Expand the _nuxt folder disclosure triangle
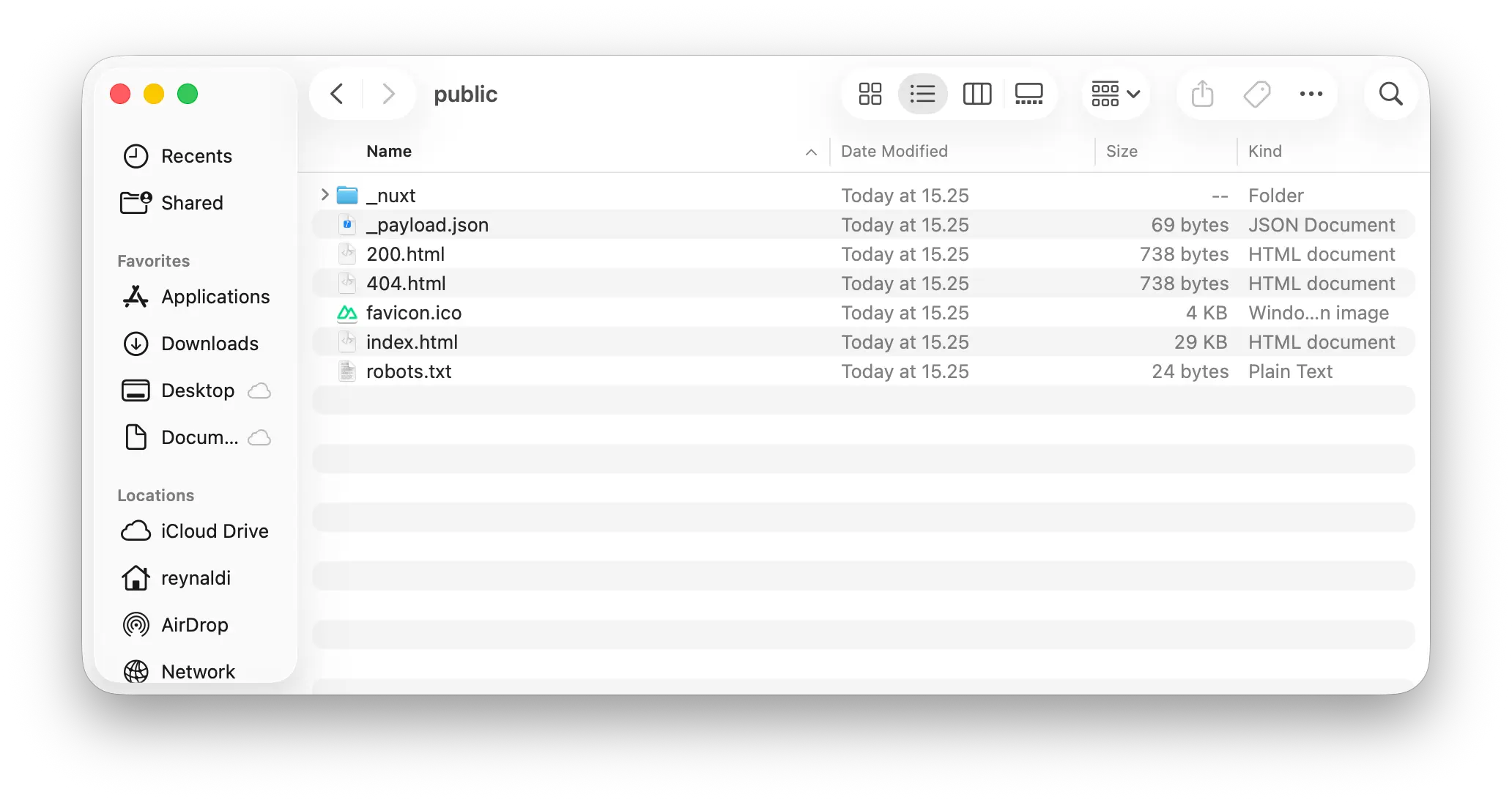 click(x=324, y=195)
